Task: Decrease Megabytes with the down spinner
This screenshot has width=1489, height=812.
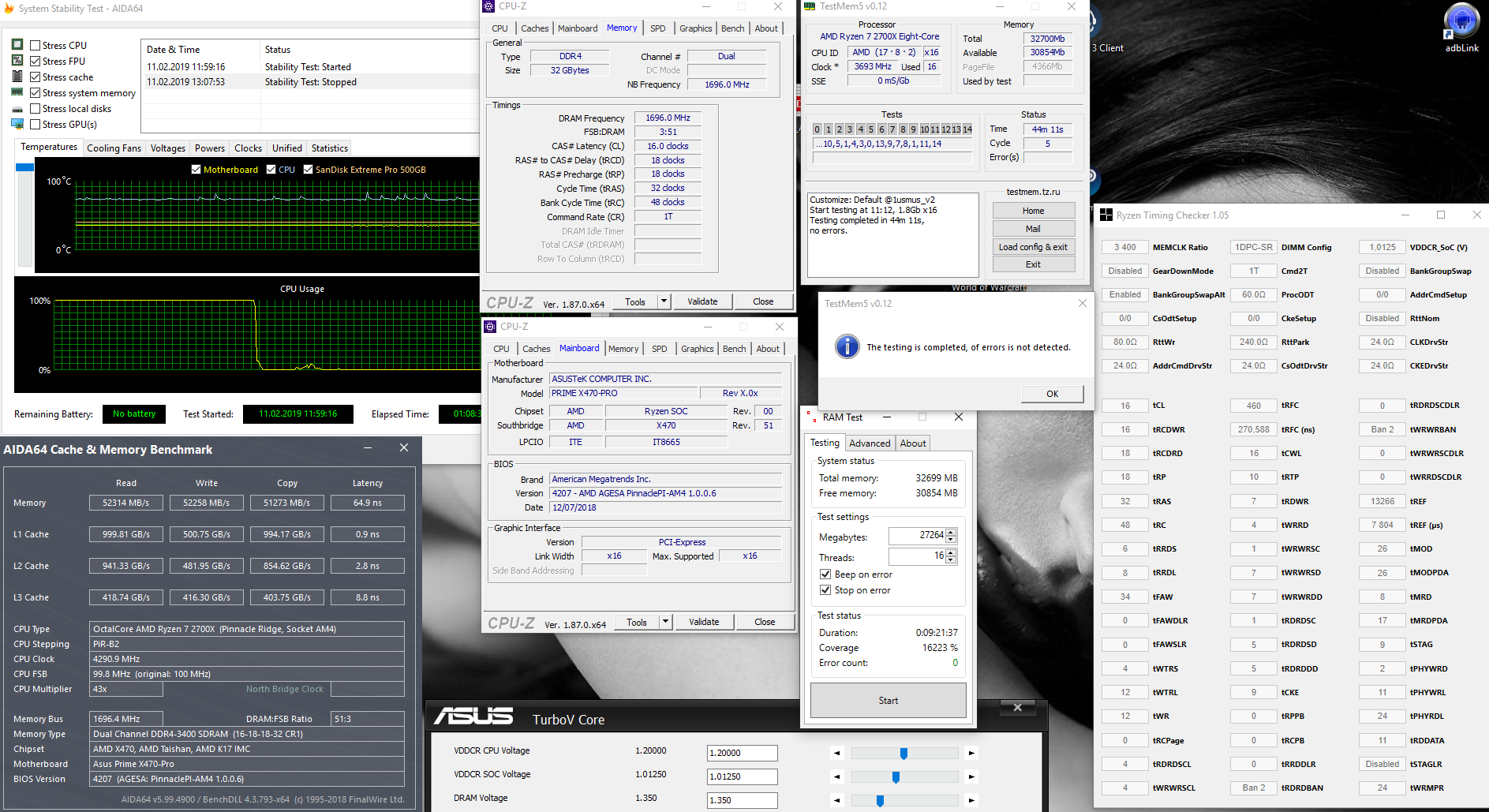Action: click(x=951, y=540)
